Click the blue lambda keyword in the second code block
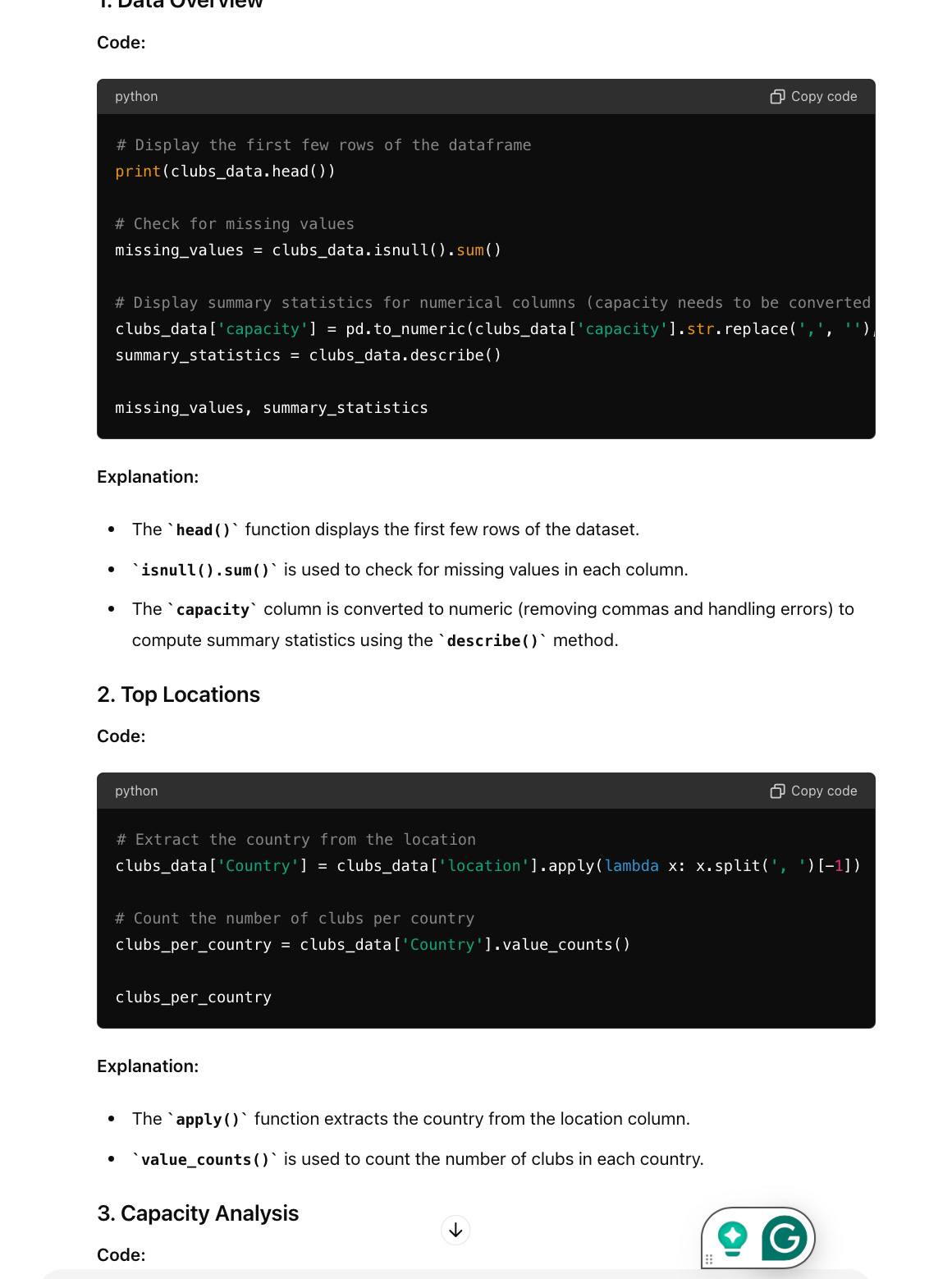Viewport: 952px width, 1279px height. click(x=632, y=865)
